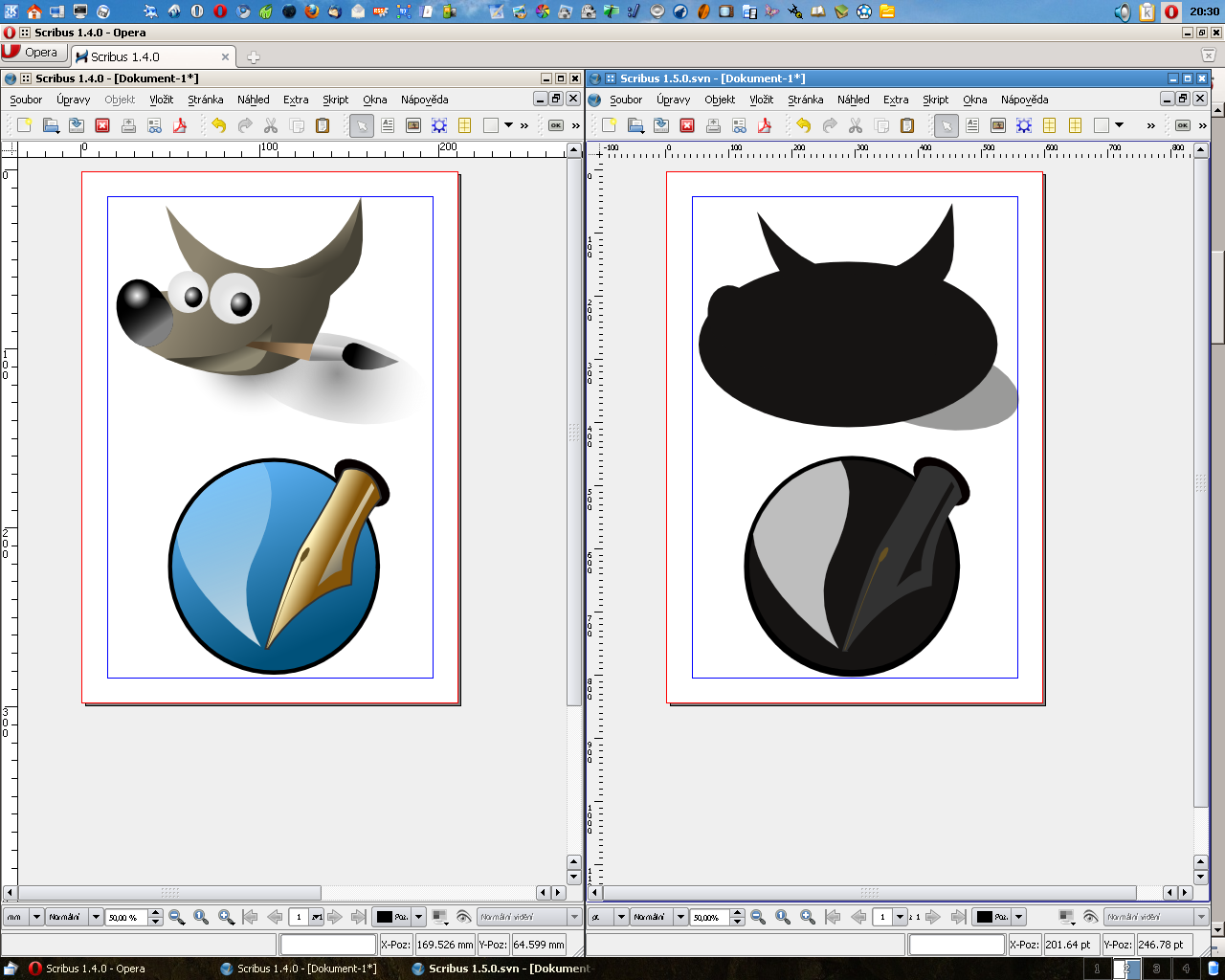Viewport: 1225px width, 980px height.
Task: Select Image Frame tool in Scribus 1.4.0 toolbar
Action: (413, 125)
